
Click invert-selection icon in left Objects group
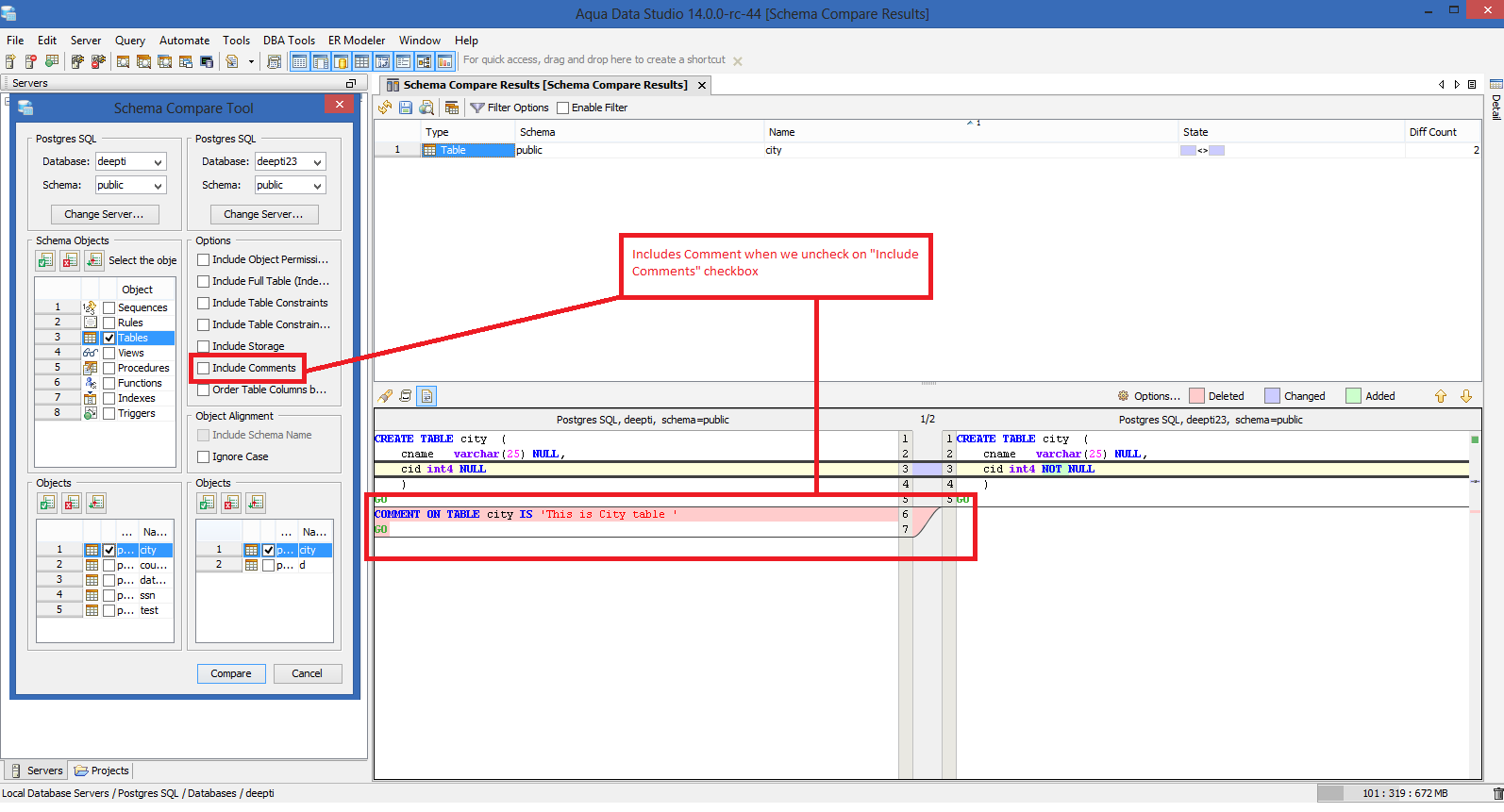(96, 503)
